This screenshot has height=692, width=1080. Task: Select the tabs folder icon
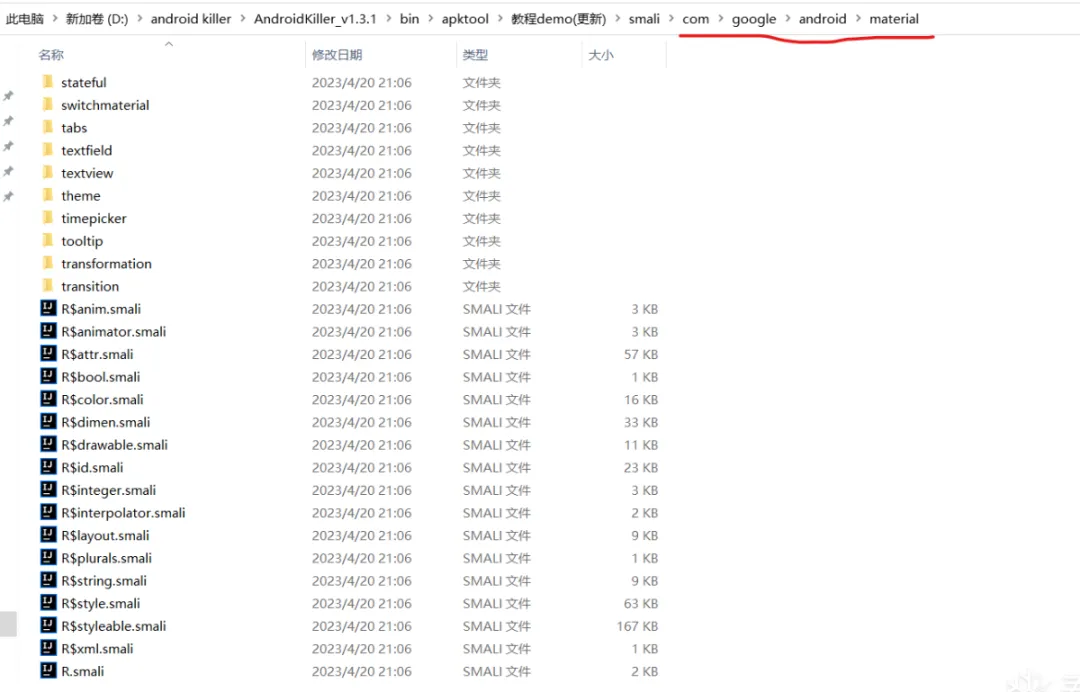[48, 127]
